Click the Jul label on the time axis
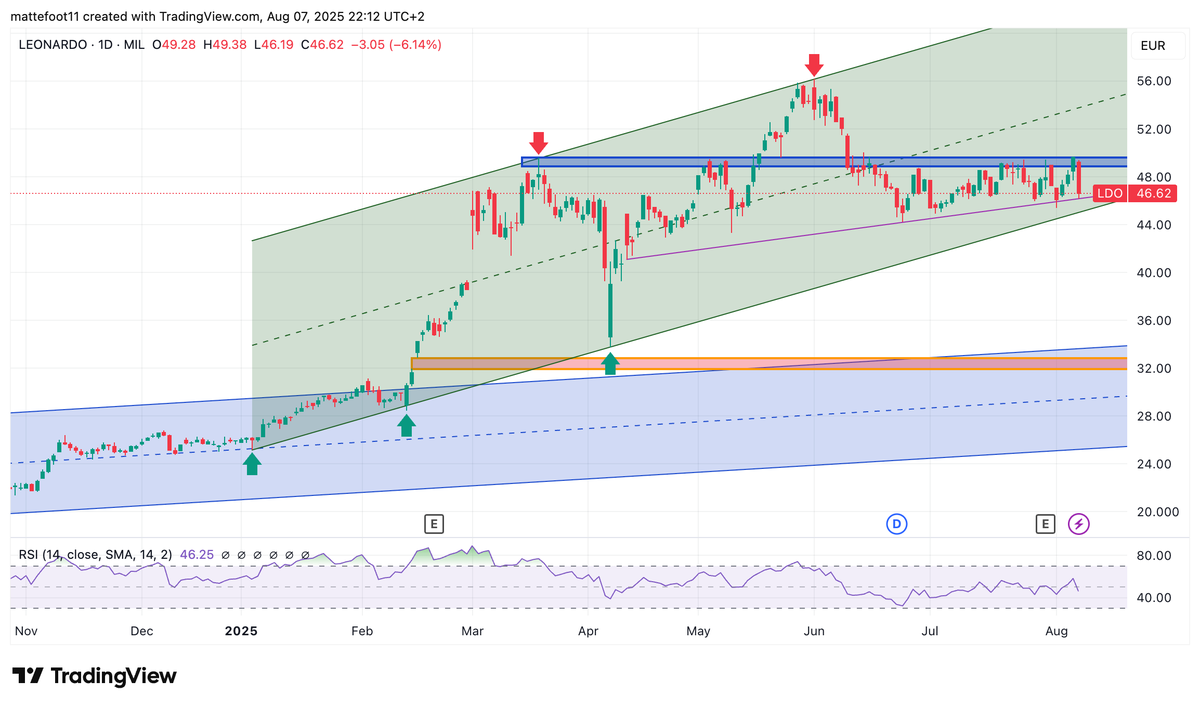Viewport: 1200px width, 707px height. [x=931, y=632]
